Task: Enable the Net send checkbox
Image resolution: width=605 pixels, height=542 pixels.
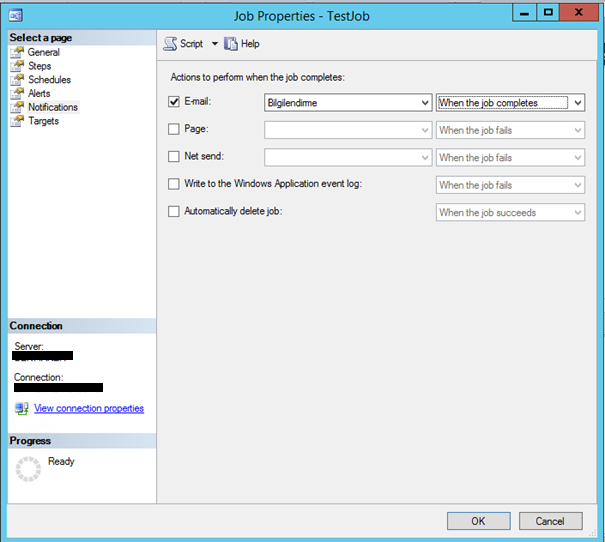Action: pos(174,157)
